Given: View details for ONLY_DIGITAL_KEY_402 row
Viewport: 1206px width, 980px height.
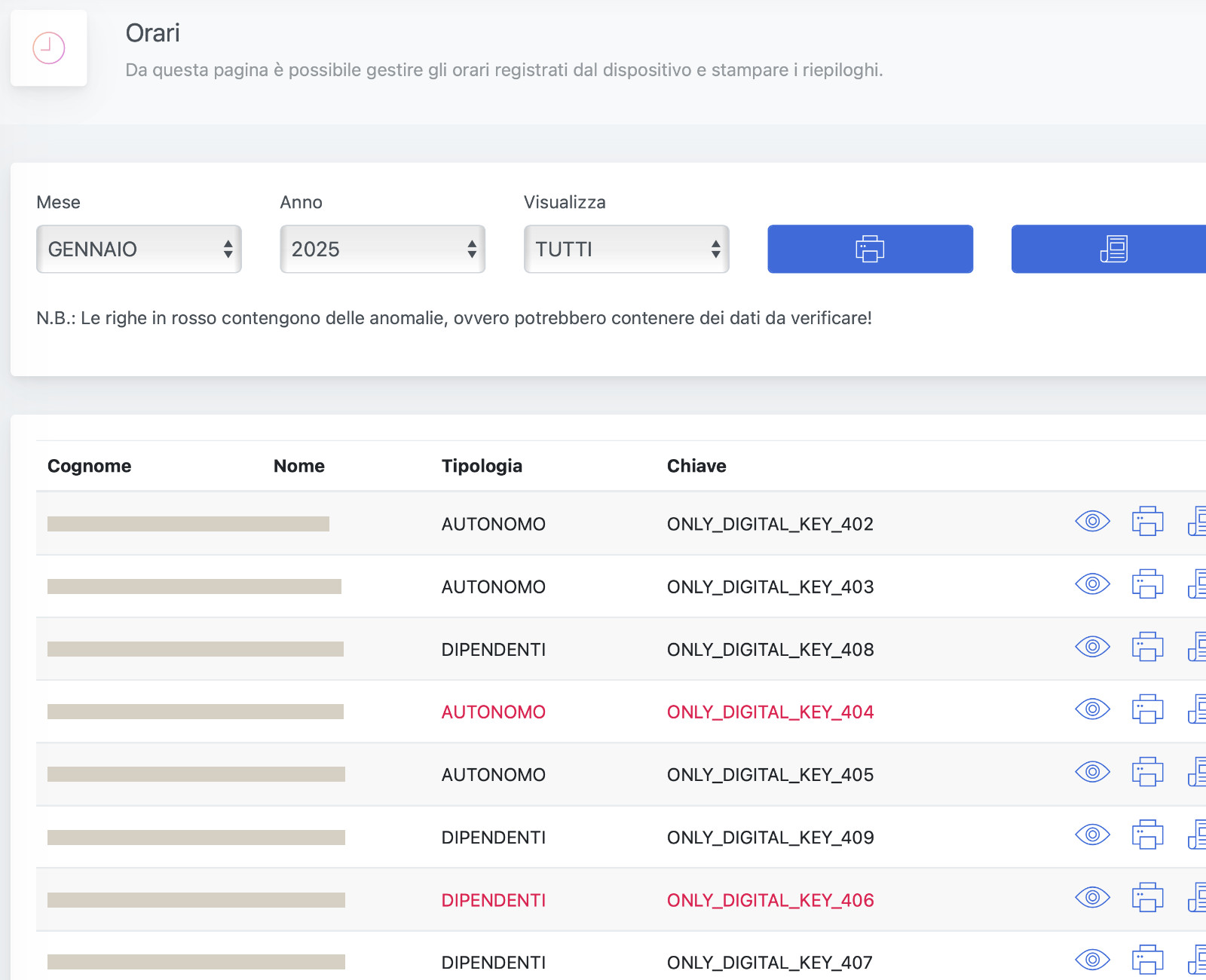Looking at the screenshot, I should (x=1092, y=522).
